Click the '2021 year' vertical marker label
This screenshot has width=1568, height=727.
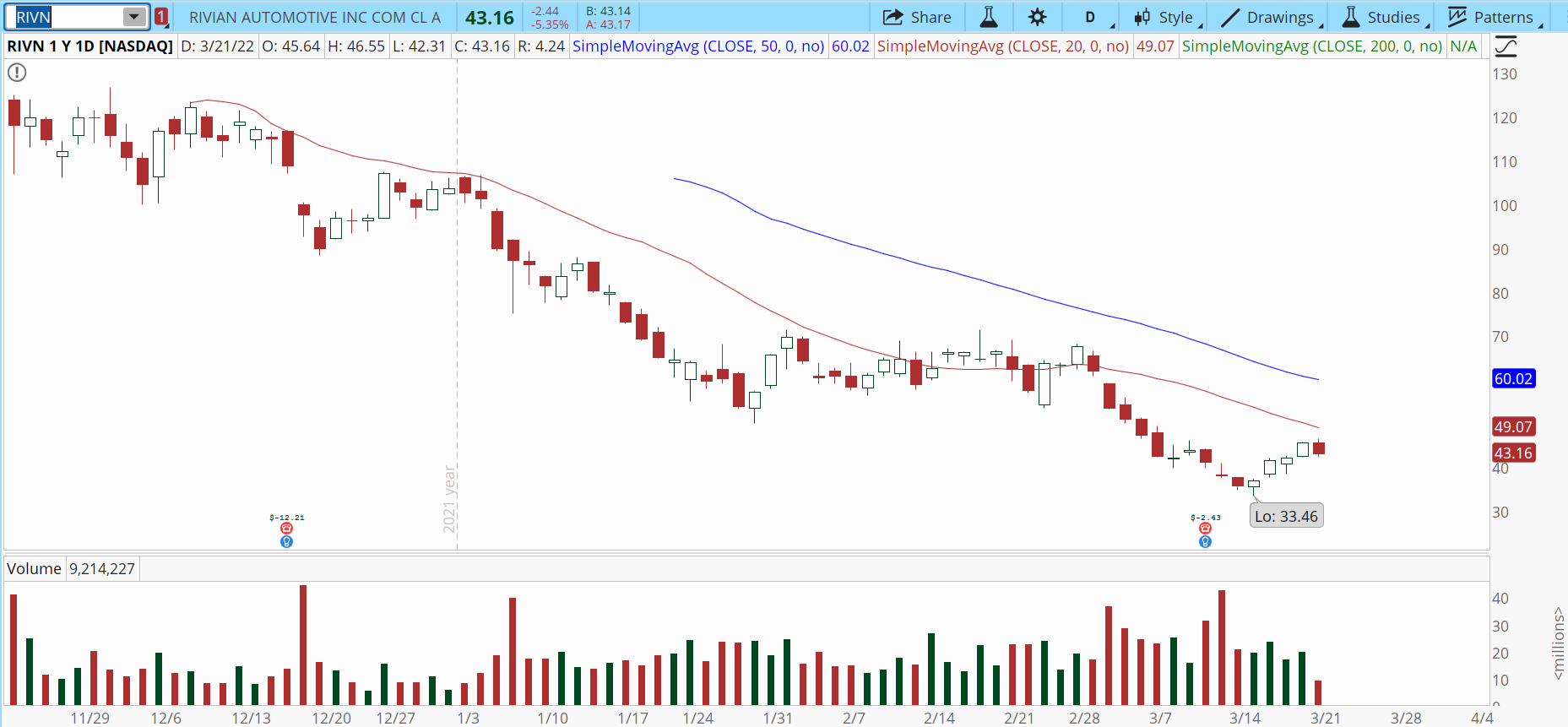(449, 499)
